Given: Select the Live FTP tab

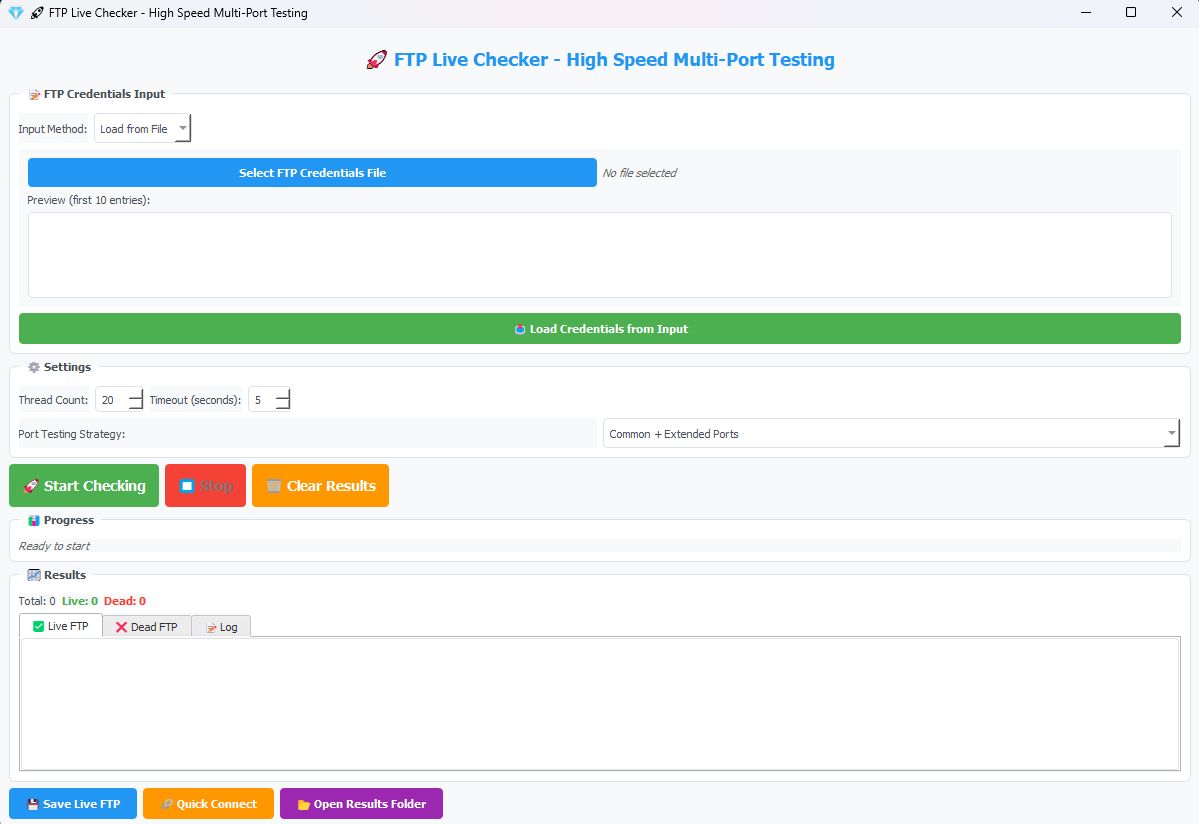Looking at the screenshot, I should pos(61,626).
